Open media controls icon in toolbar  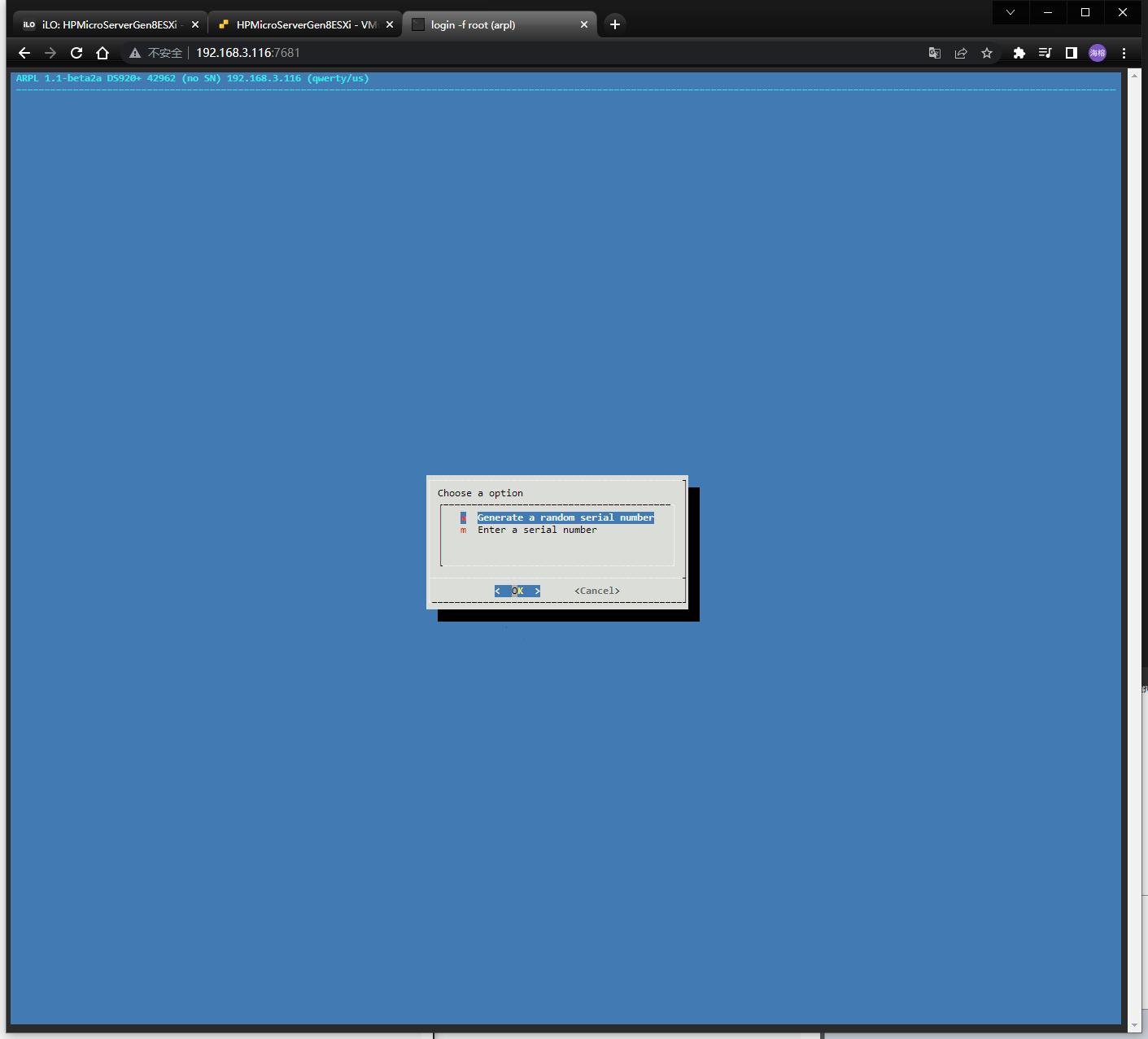tap(1045, 53)
